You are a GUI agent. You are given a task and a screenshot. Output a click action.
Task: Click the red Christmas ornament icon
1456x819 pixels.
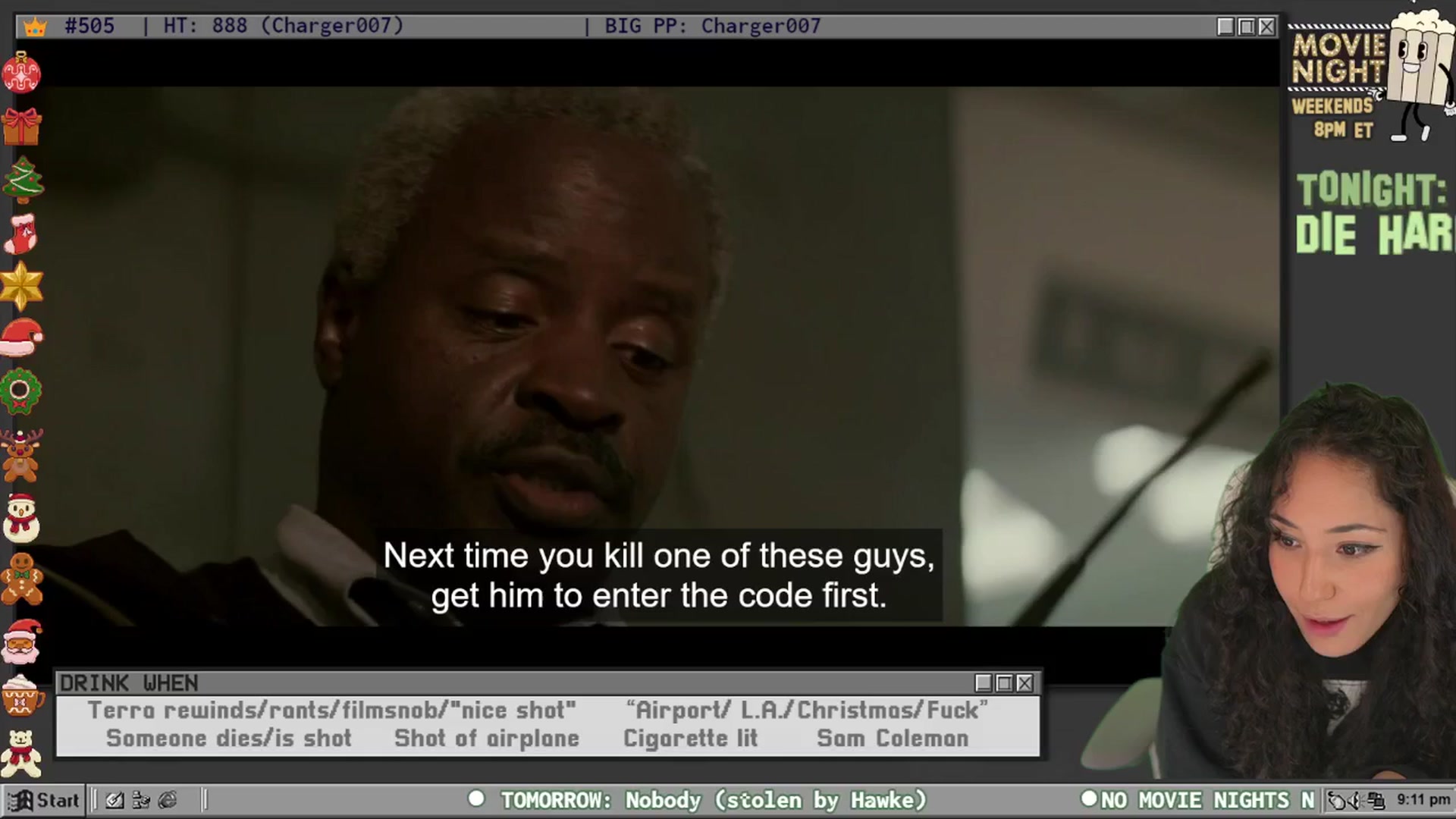pyautogui.click(x=21, y=73)
